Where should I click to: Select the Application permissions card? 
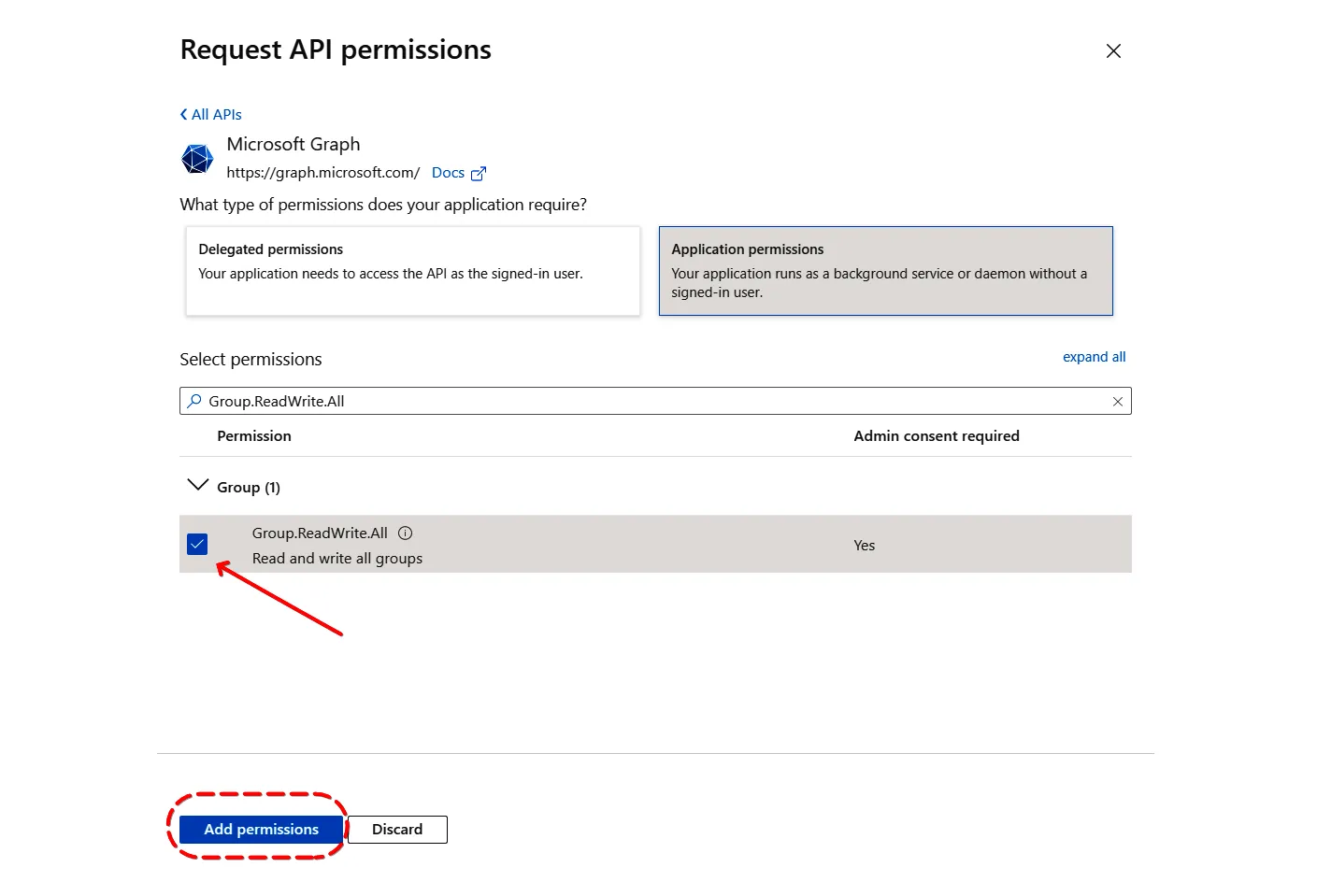click(x=885, y=271)
